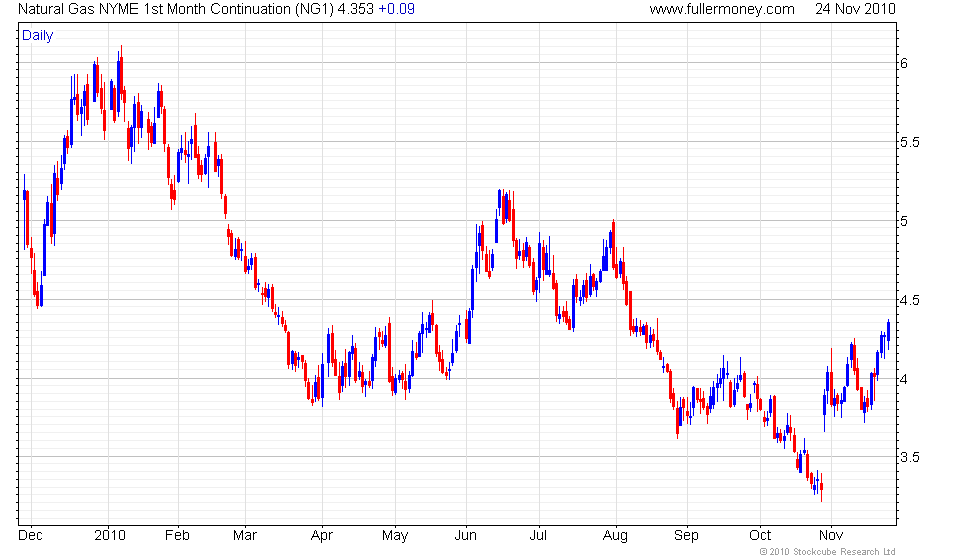980x560 pixels.
Task: Select the 'Daily' interval label
Action: click(38, 36)
